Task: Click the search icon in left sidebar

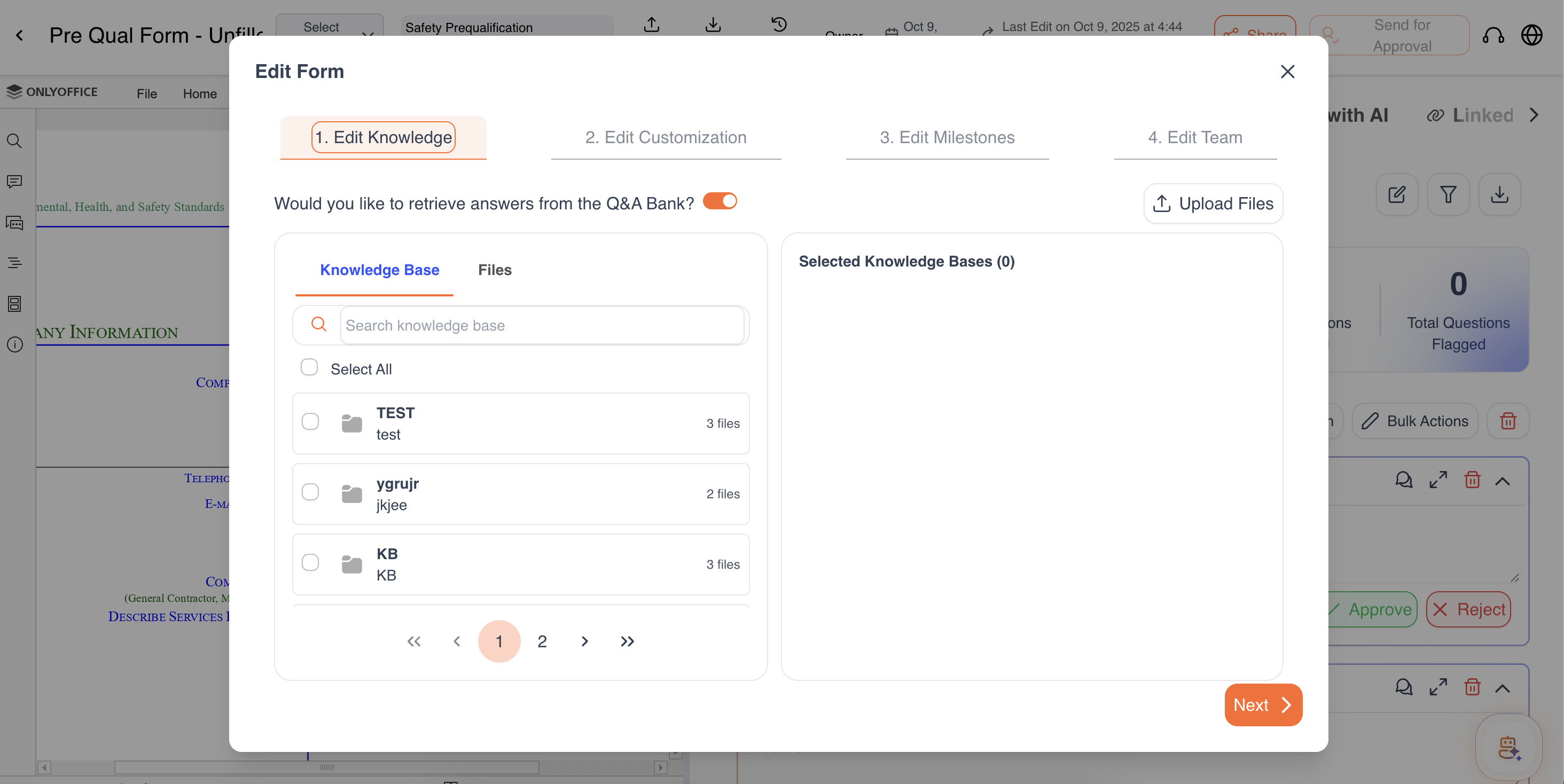Action: (14, 142)
